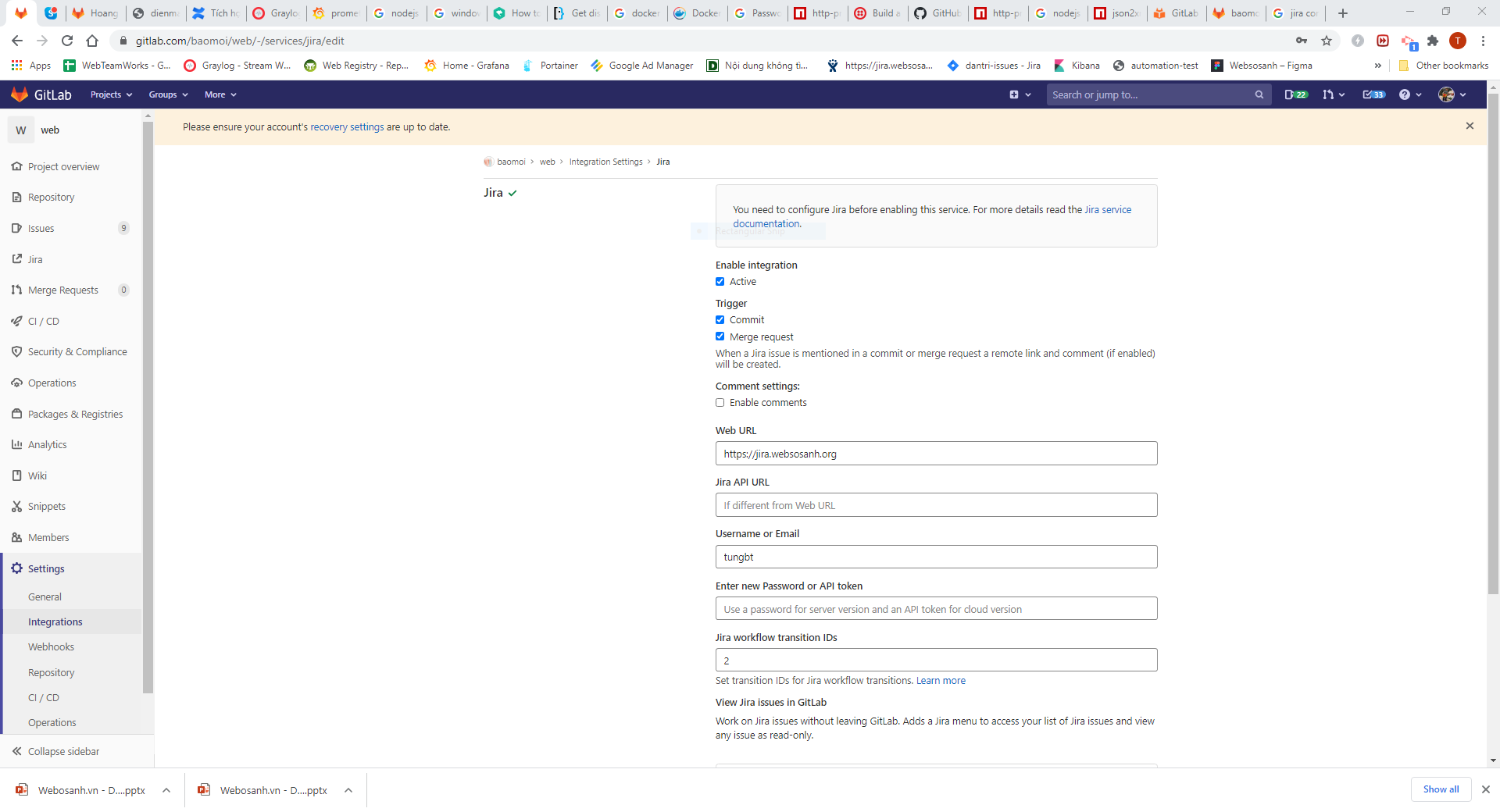Open the Groups dropdown menu
Image resolution: width=1500 pixels, height=812 pixels.
pyautogui.click(x=168, y=94)
